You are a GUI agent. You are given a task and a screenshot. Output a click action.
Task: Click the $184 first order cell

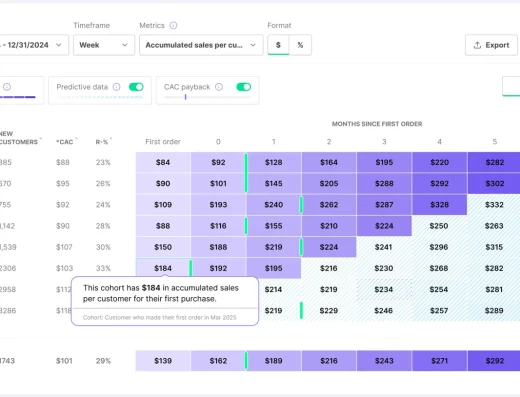tap(163, 268)
